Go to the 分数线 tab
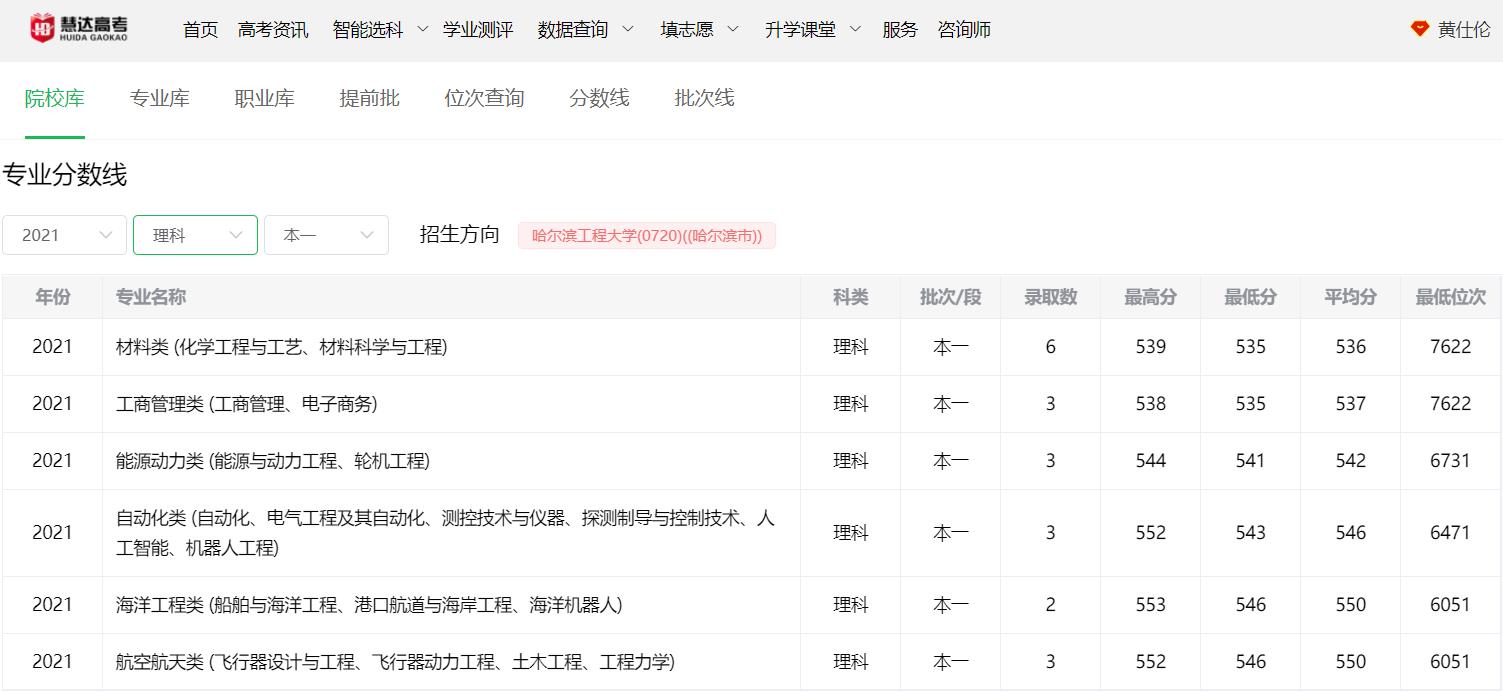The width and height of the screenshot is (1503, 692). pos(599,98)
